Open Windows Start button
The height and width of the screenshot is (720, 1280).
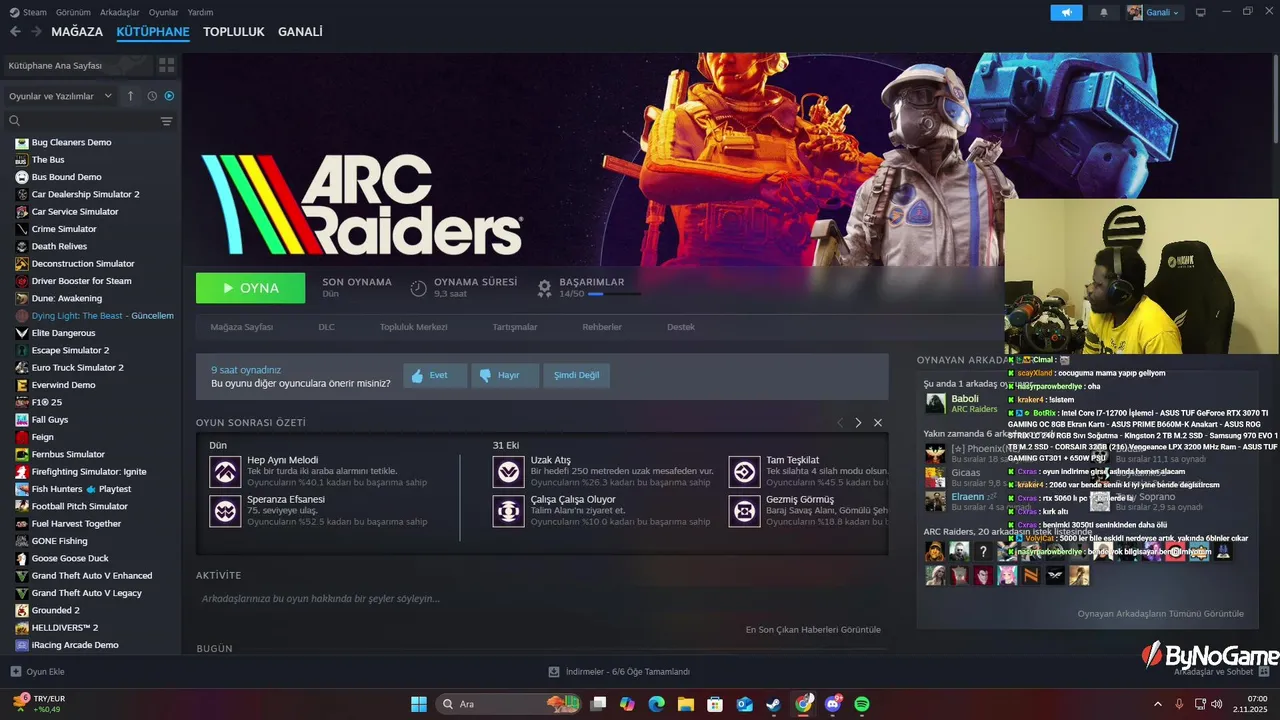(419, 704)
